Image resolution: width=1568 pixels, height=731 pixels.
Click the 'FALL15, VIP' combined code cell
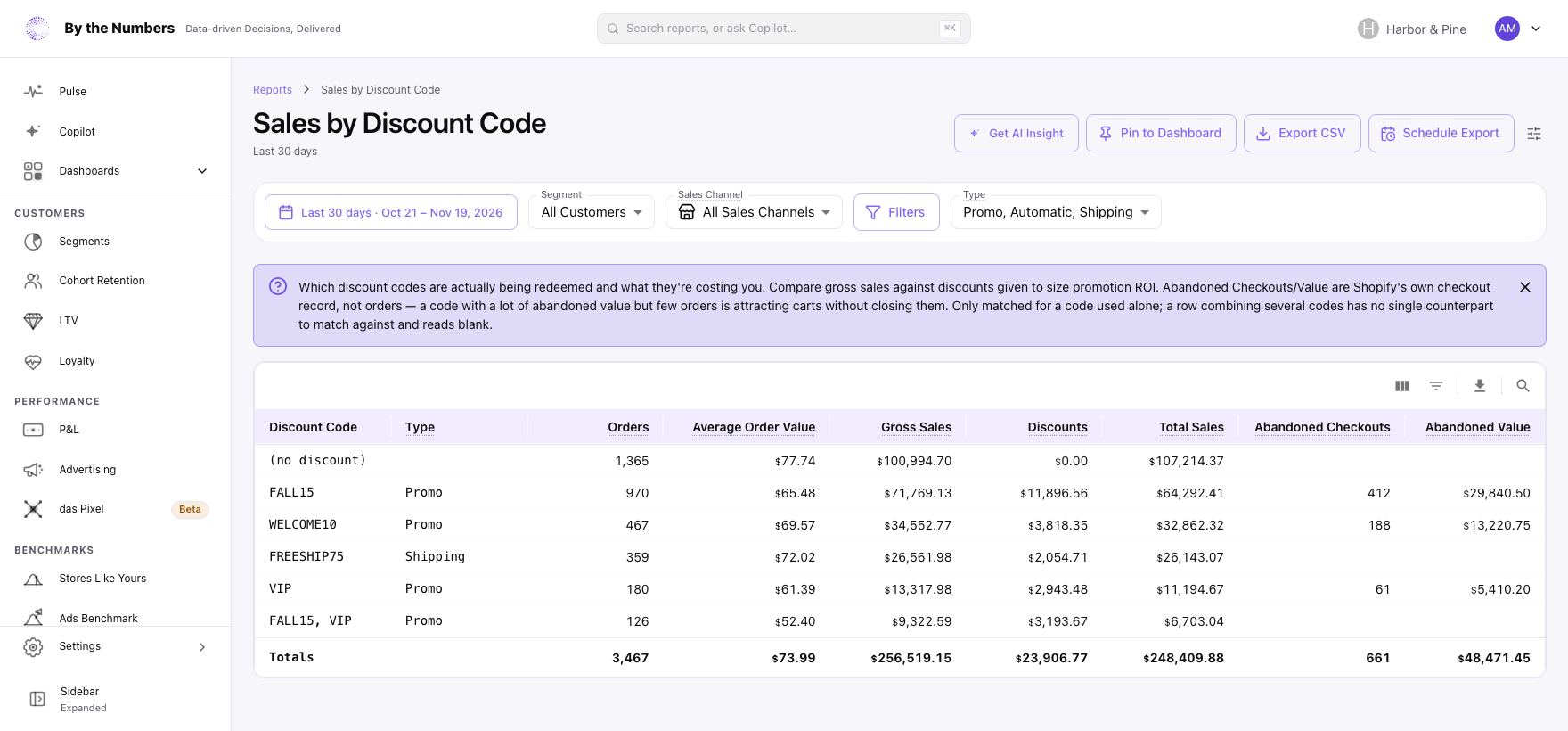[310, 621]
